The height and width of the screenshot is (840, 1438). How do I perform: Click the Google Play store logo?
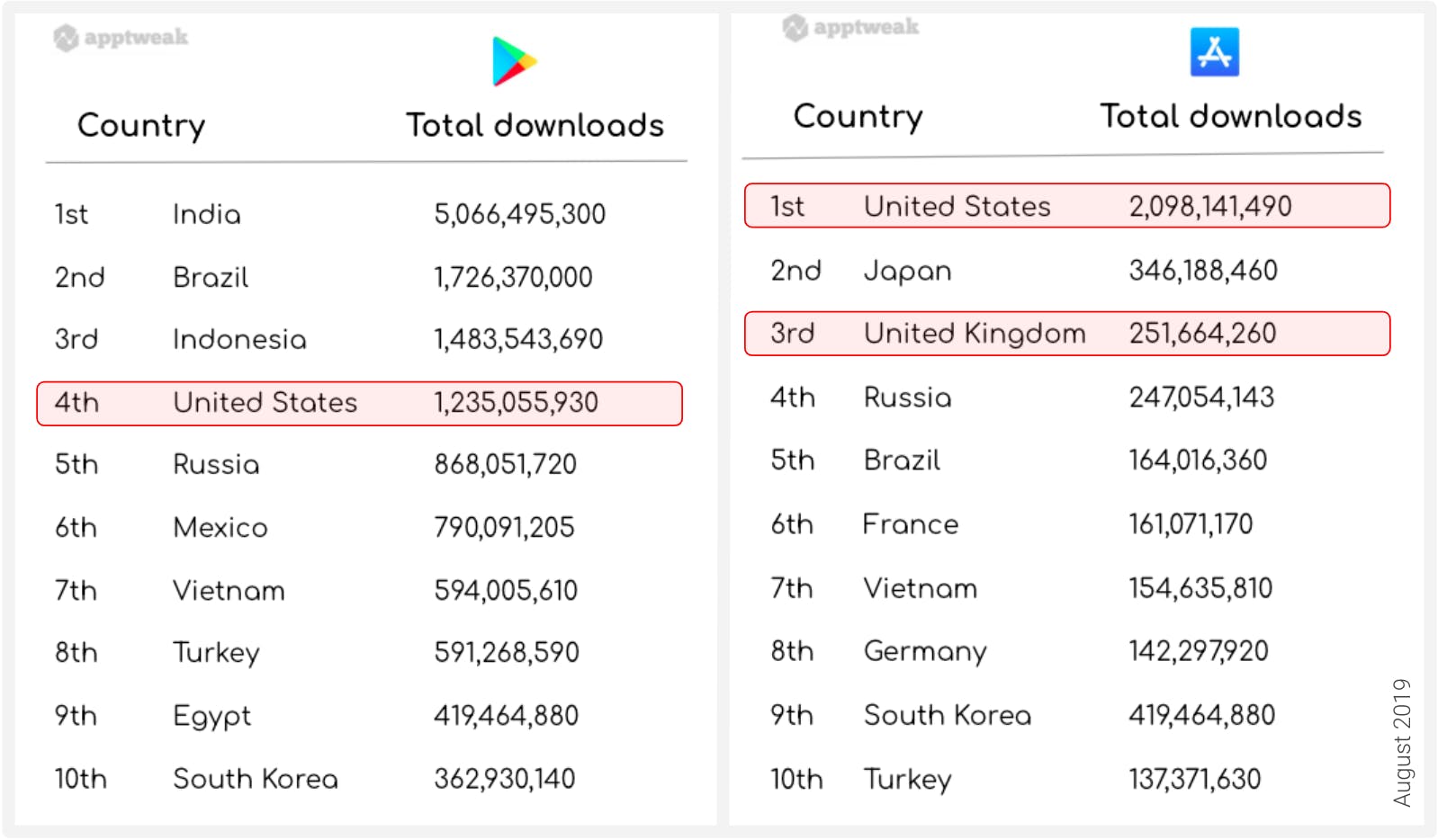click(x=514, y=62)
